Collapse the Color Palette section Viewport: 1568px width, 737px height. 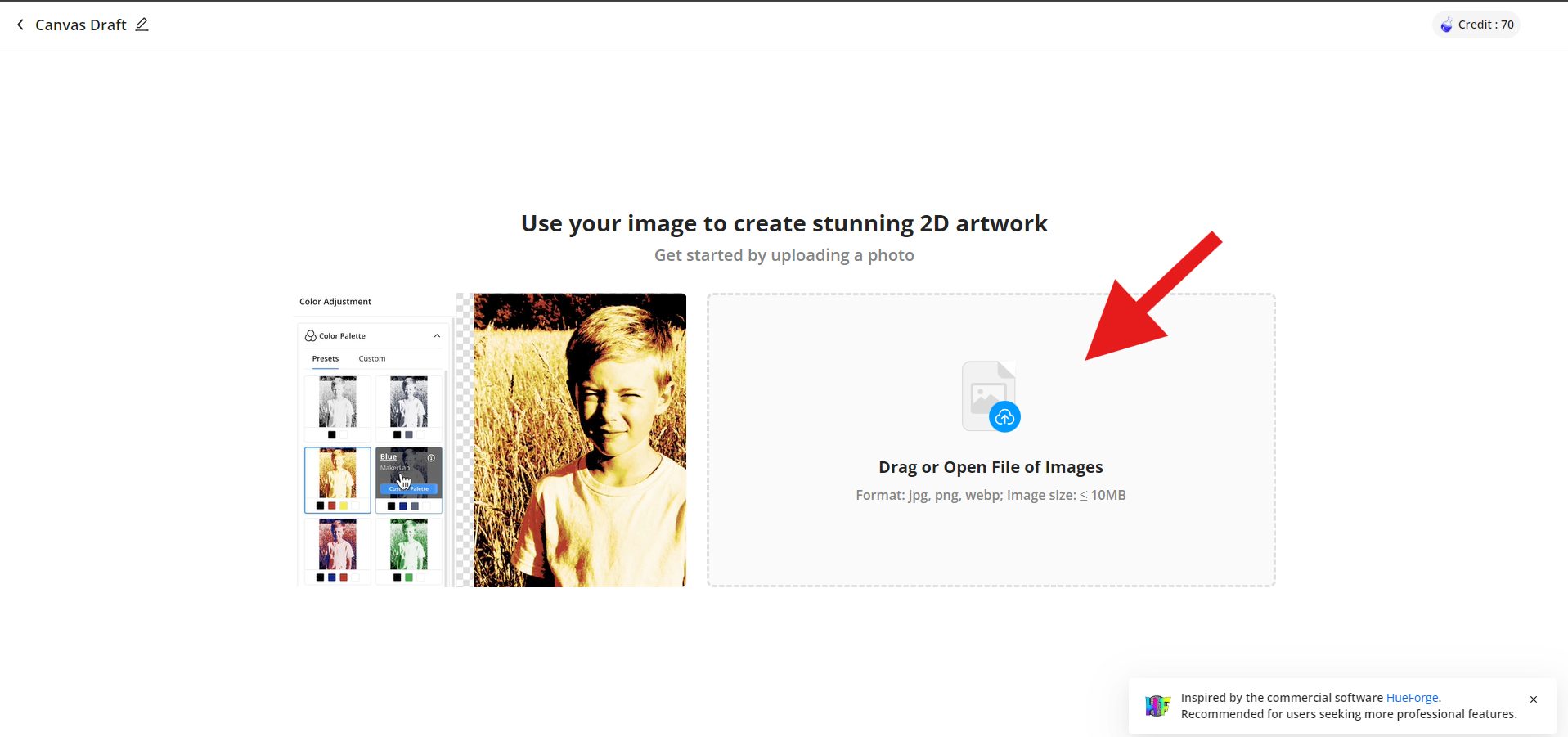click(437, 336)
